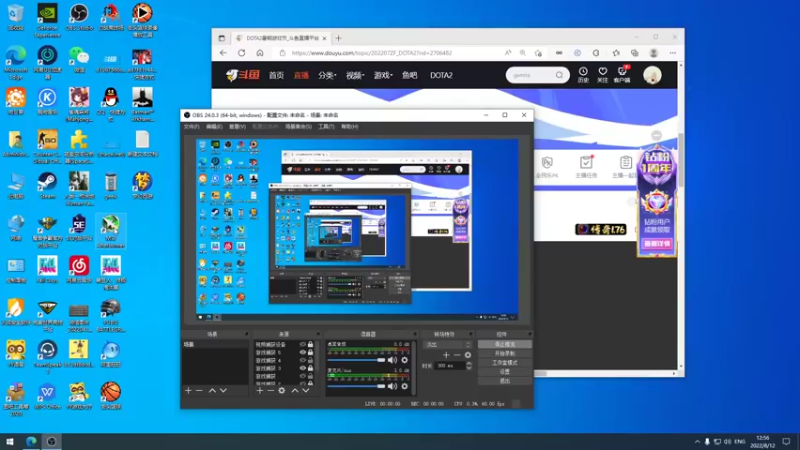This screenshot has height=450, width=800.
Task: Show hidden system tray icons chevron
Action: [697, 442]
